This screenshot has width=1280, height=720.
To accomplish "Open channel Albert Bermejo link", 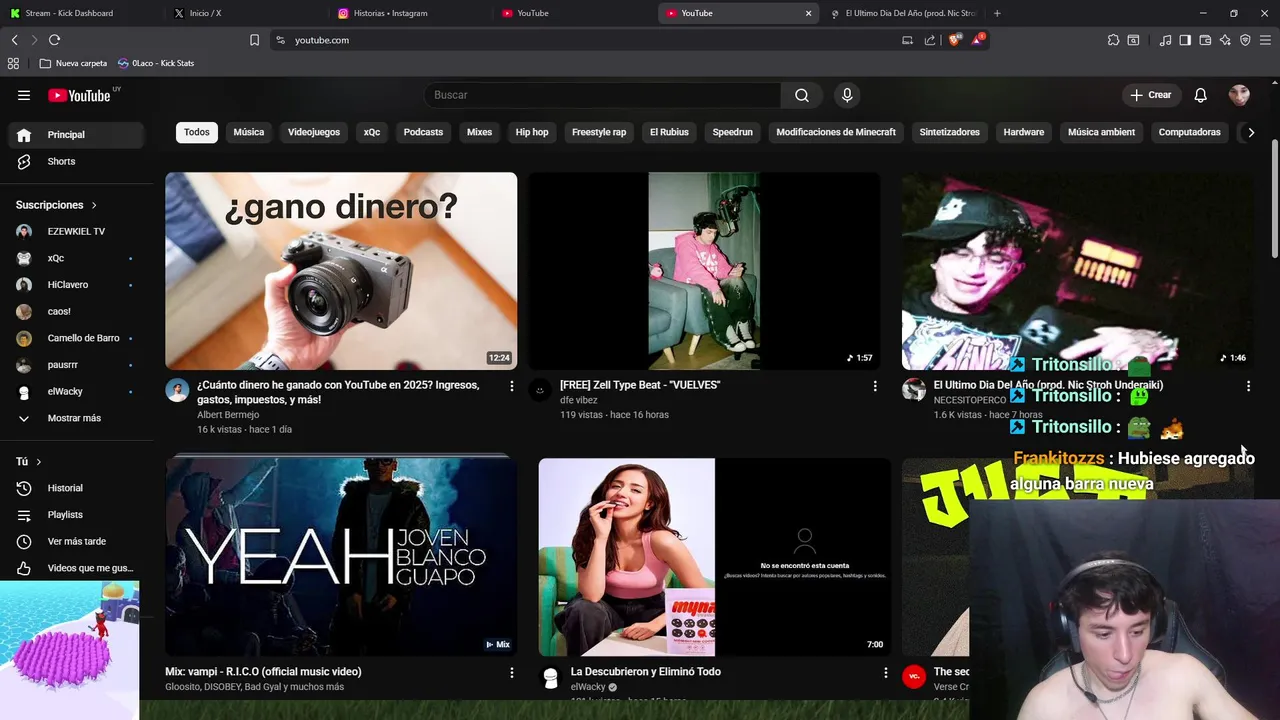I will [228, 415].
